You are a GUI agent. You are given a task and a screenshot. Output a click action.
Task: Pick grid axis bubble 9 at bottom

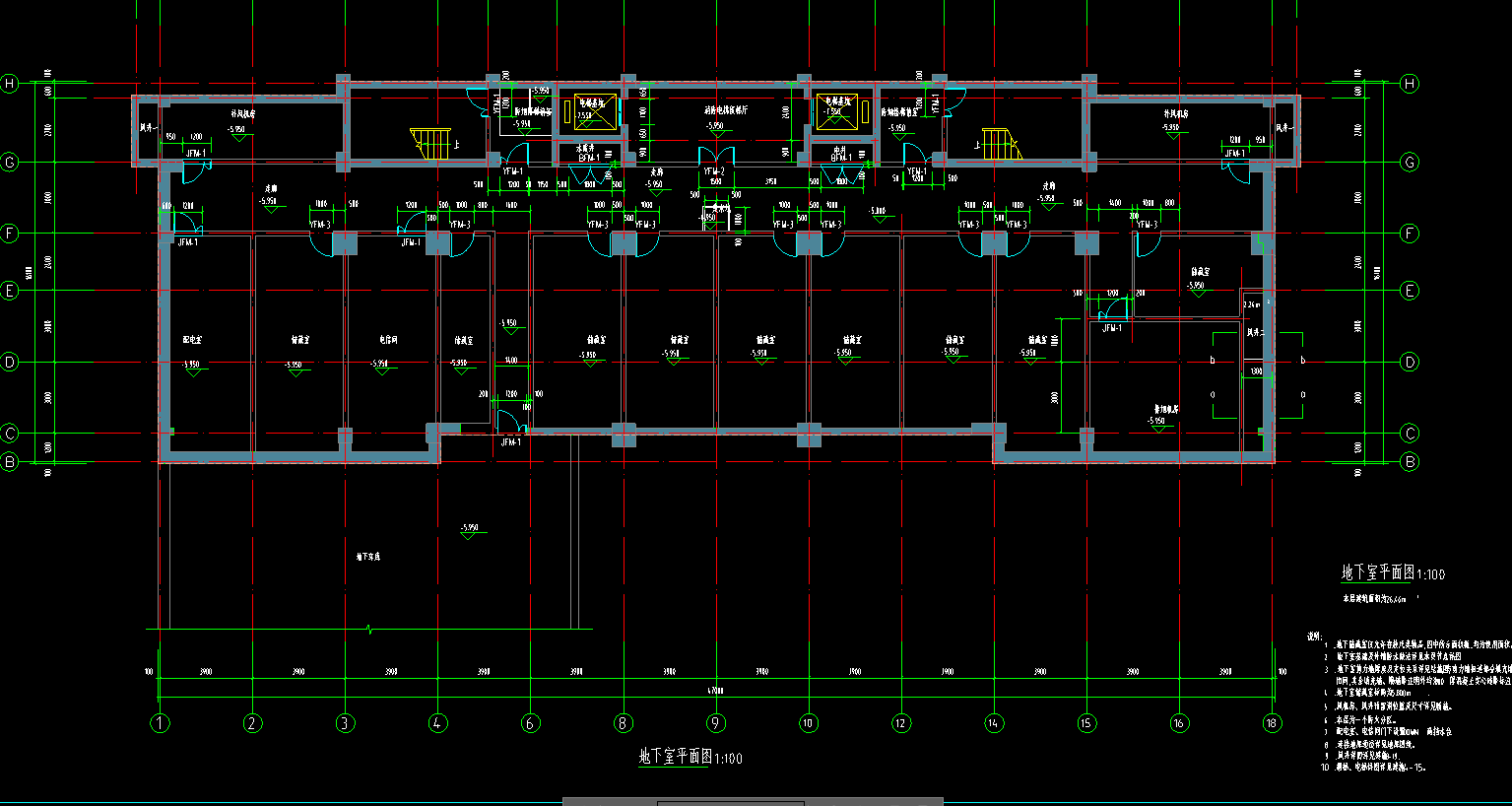[x=716, y=723]
